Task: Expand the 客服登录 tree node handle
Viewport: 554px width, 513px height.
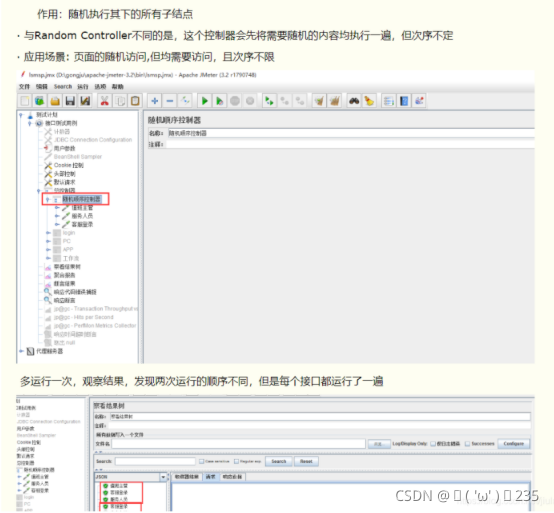Action: point(57,224)
